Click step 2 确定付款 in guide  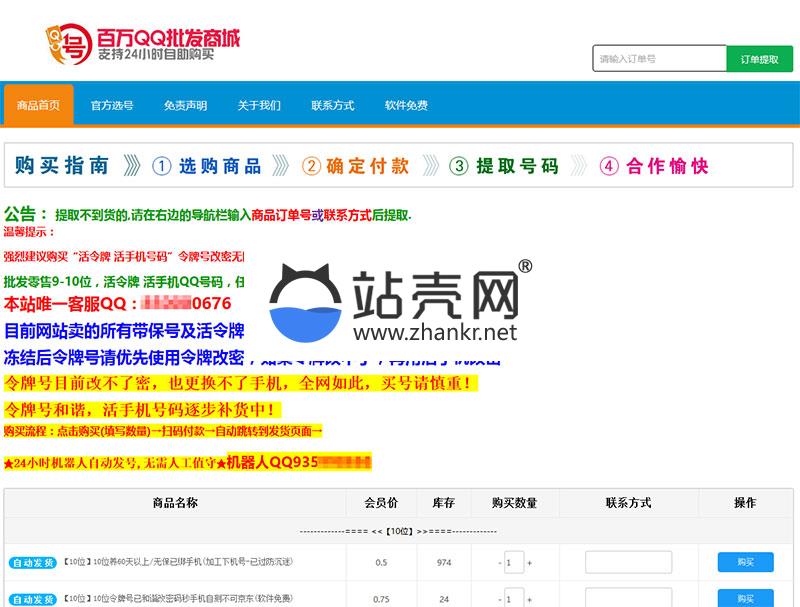point(356,166)
